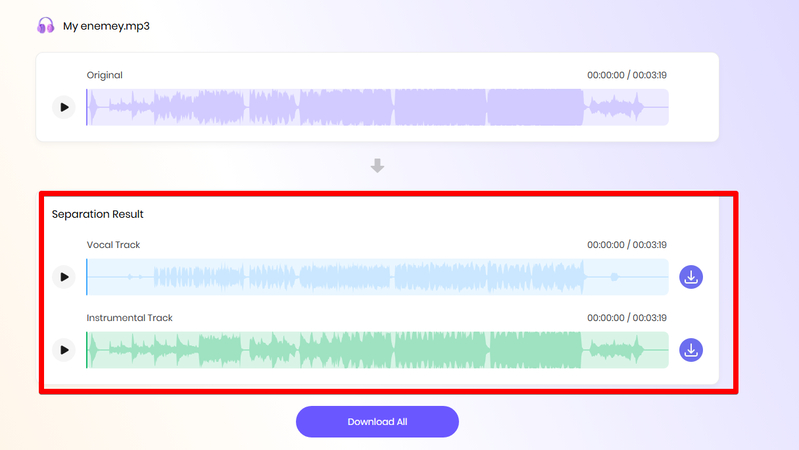The image size is (799, 450).
Task: Click the Separation Result heading
Action: (x=98, y=214)
